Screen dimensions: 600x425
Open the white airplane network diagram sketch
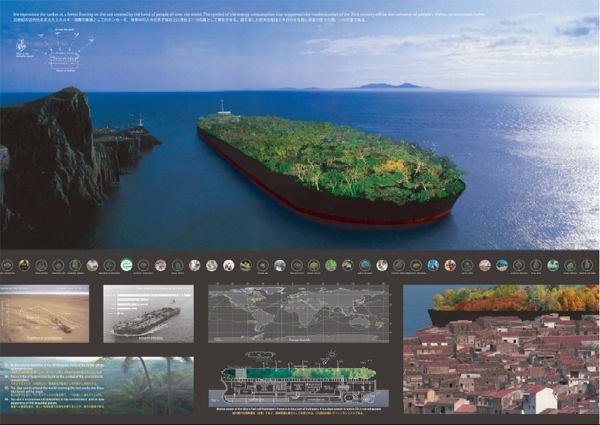pyautogui.click(x=55, y=52)
